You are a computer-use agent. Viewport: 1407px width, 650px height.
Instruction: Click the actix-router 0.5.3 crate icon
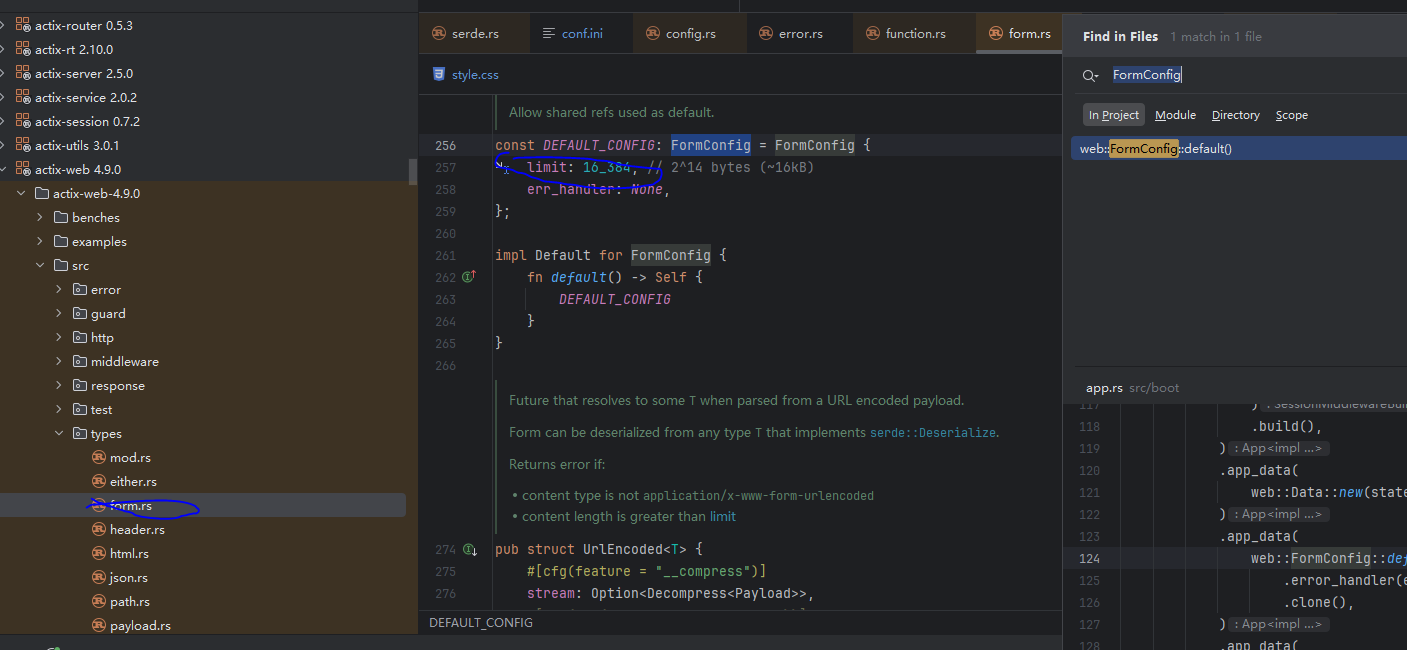23,25
